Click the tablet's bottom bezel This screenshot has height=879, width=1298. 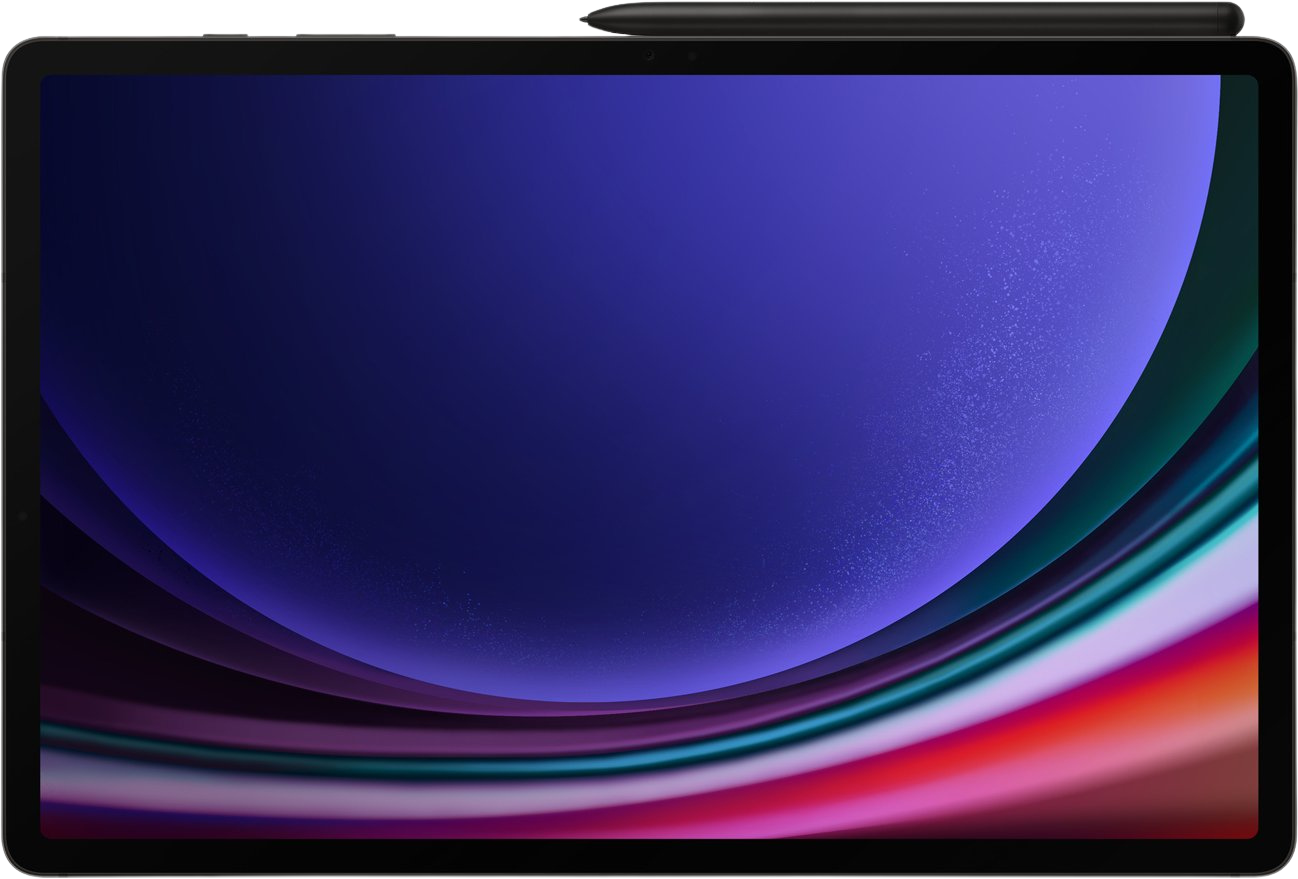pyautogui.click(x=649, y=856)
